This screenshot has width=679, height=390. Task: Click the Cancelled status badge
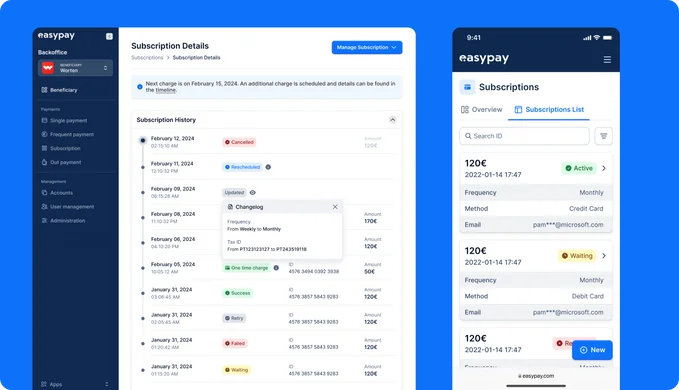pyautogui.click(x=239, y=142)
